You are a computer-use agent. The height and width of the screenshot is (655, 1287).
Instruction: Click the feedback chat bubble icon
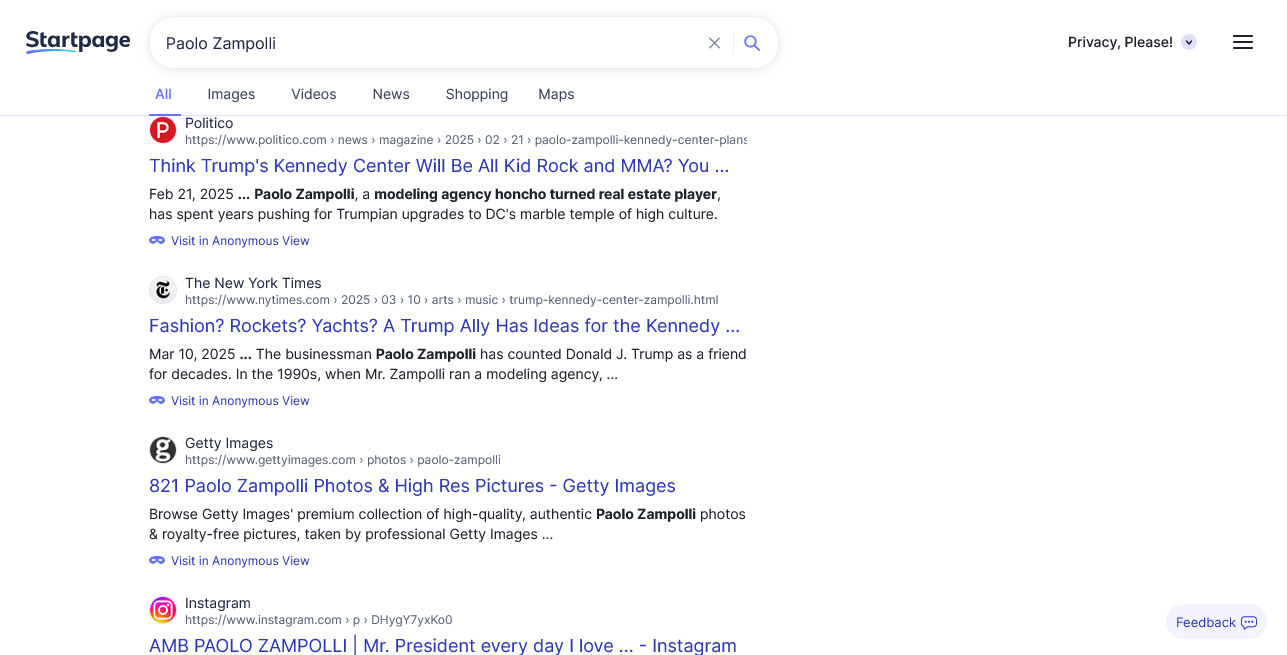[x=1249, y=622]
